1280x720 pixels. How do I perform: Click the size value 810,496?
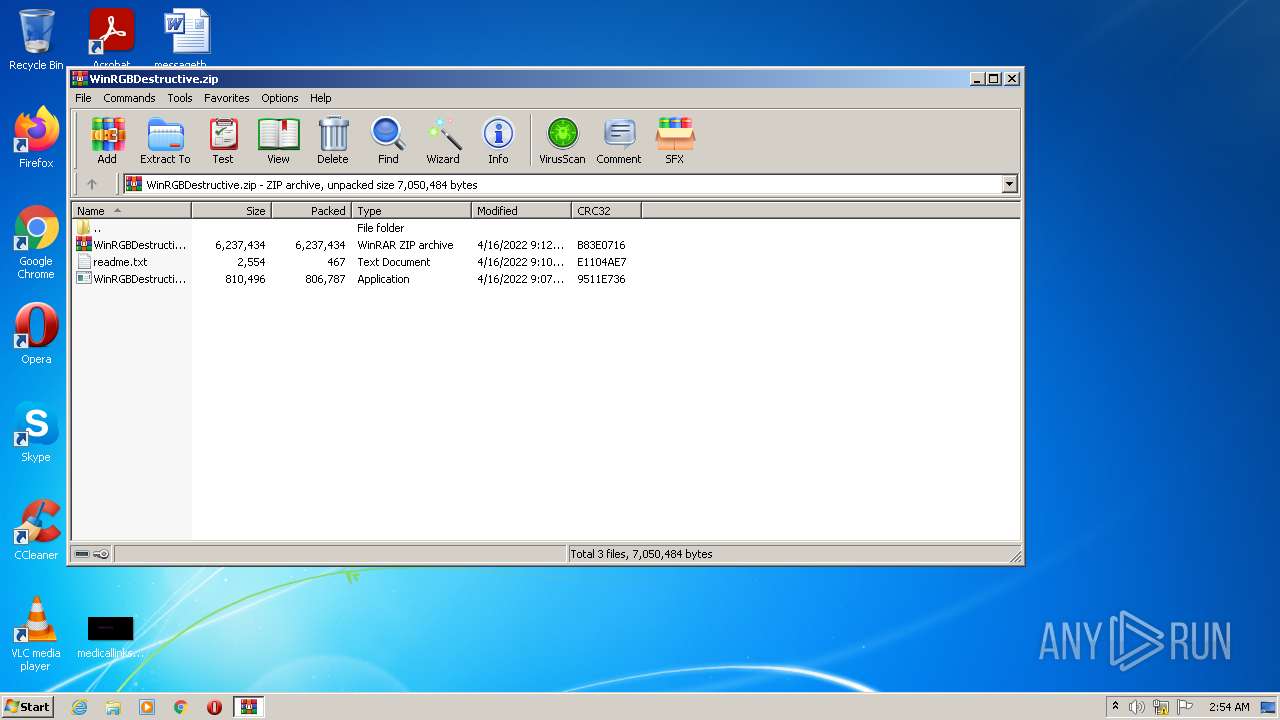[245, 279]
